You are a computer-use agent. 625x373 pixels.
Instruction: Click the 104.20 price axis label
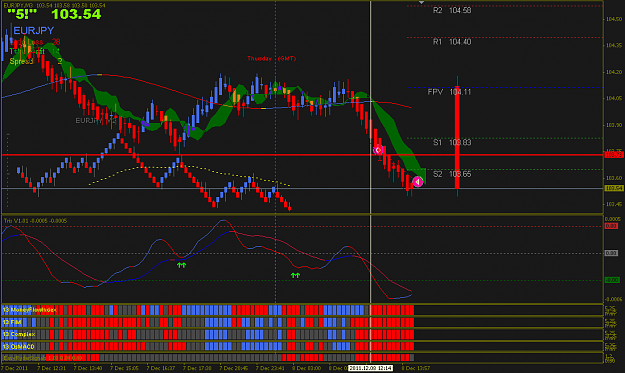click(x=614, y=72)
